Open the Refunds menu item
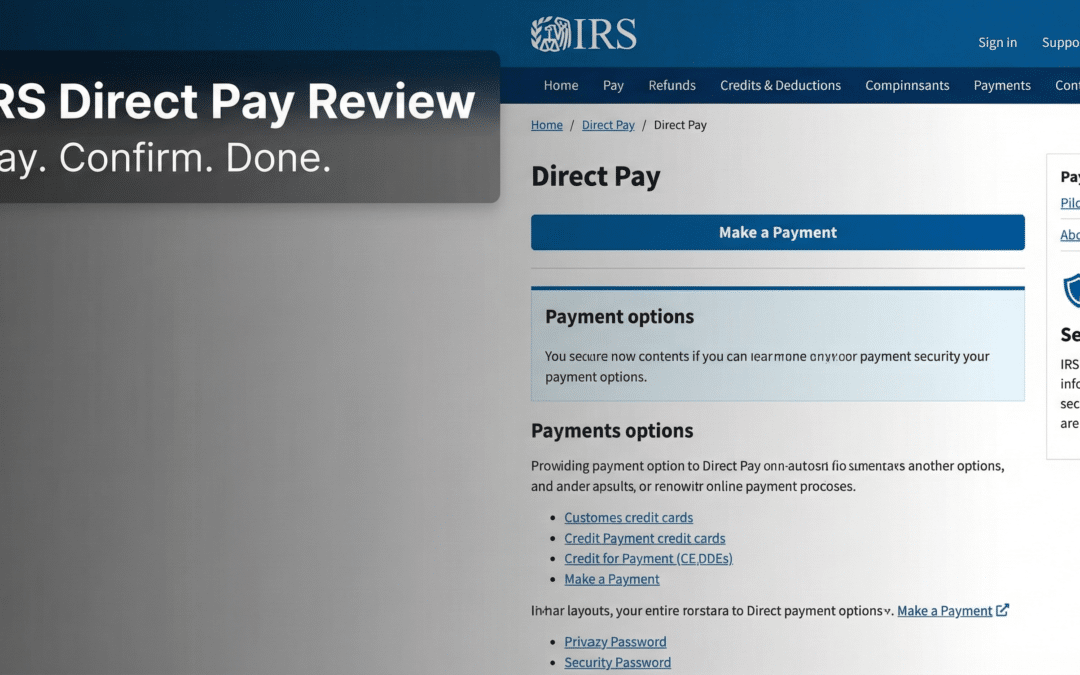This screenshot has width=1080, height=675. (x=672, y=85)
